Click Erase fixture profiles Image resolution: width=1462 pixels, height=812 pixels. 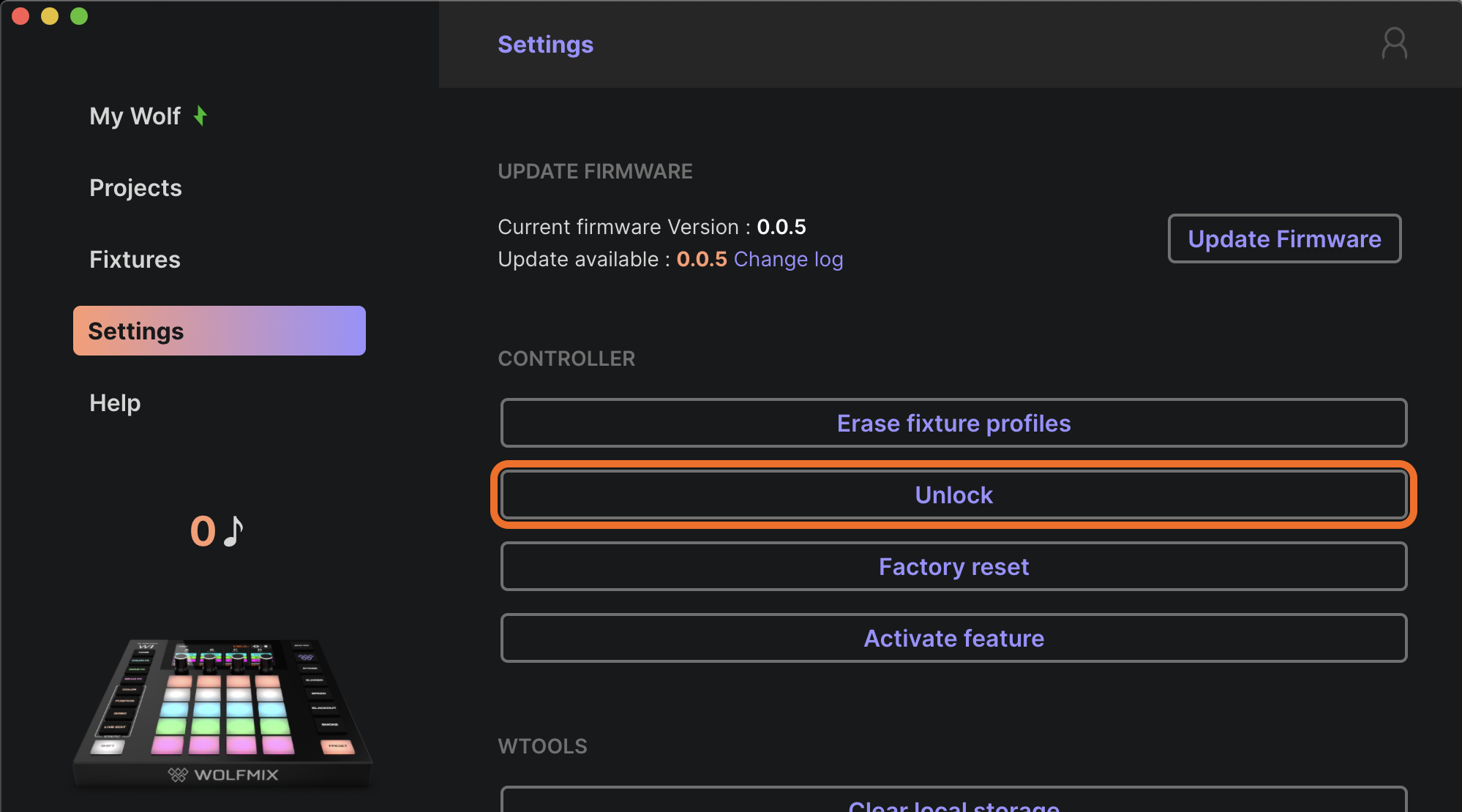click(953, 423)
